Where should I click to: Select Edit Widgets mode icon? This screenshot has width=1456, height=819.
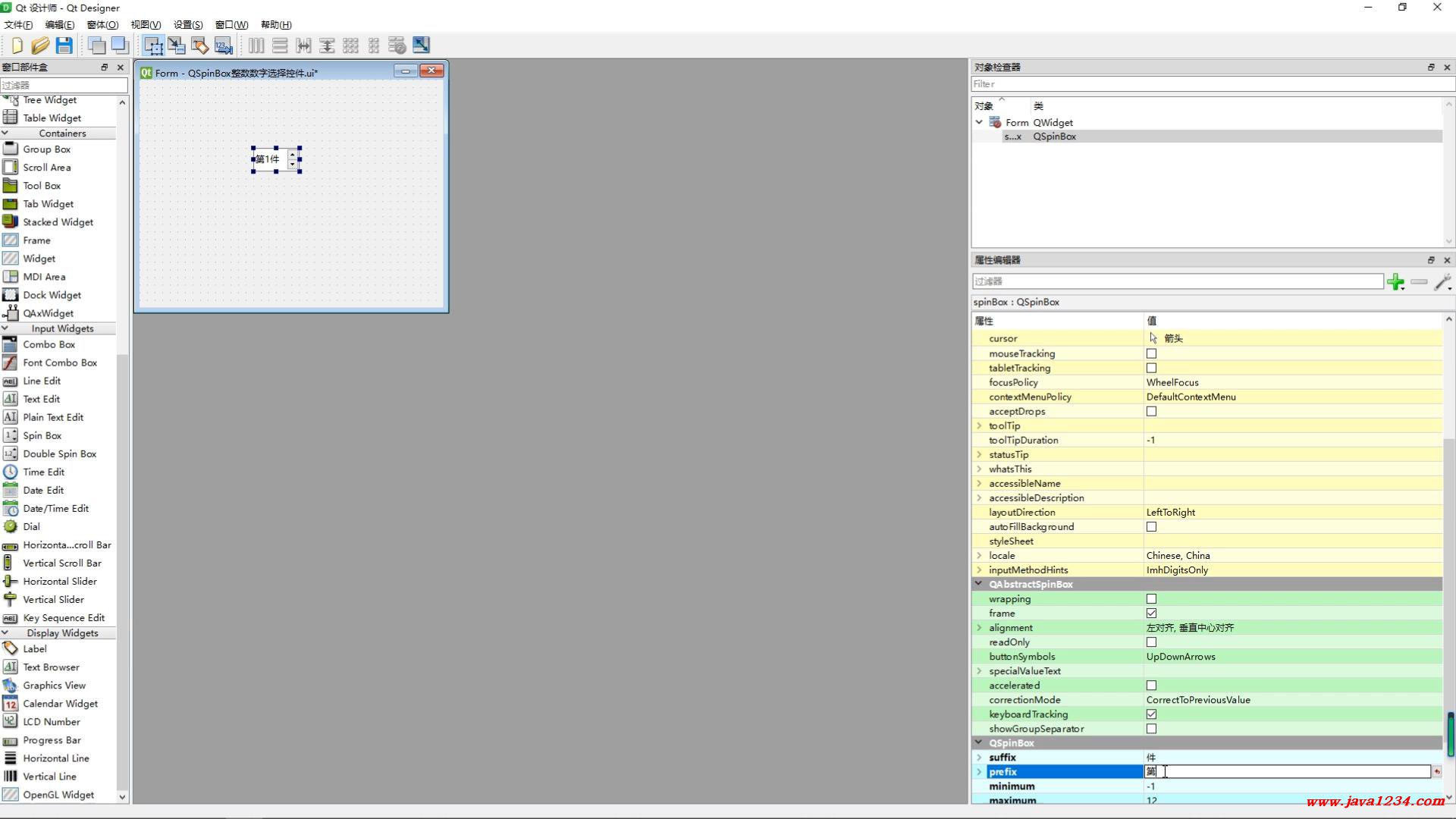[153, 45]
